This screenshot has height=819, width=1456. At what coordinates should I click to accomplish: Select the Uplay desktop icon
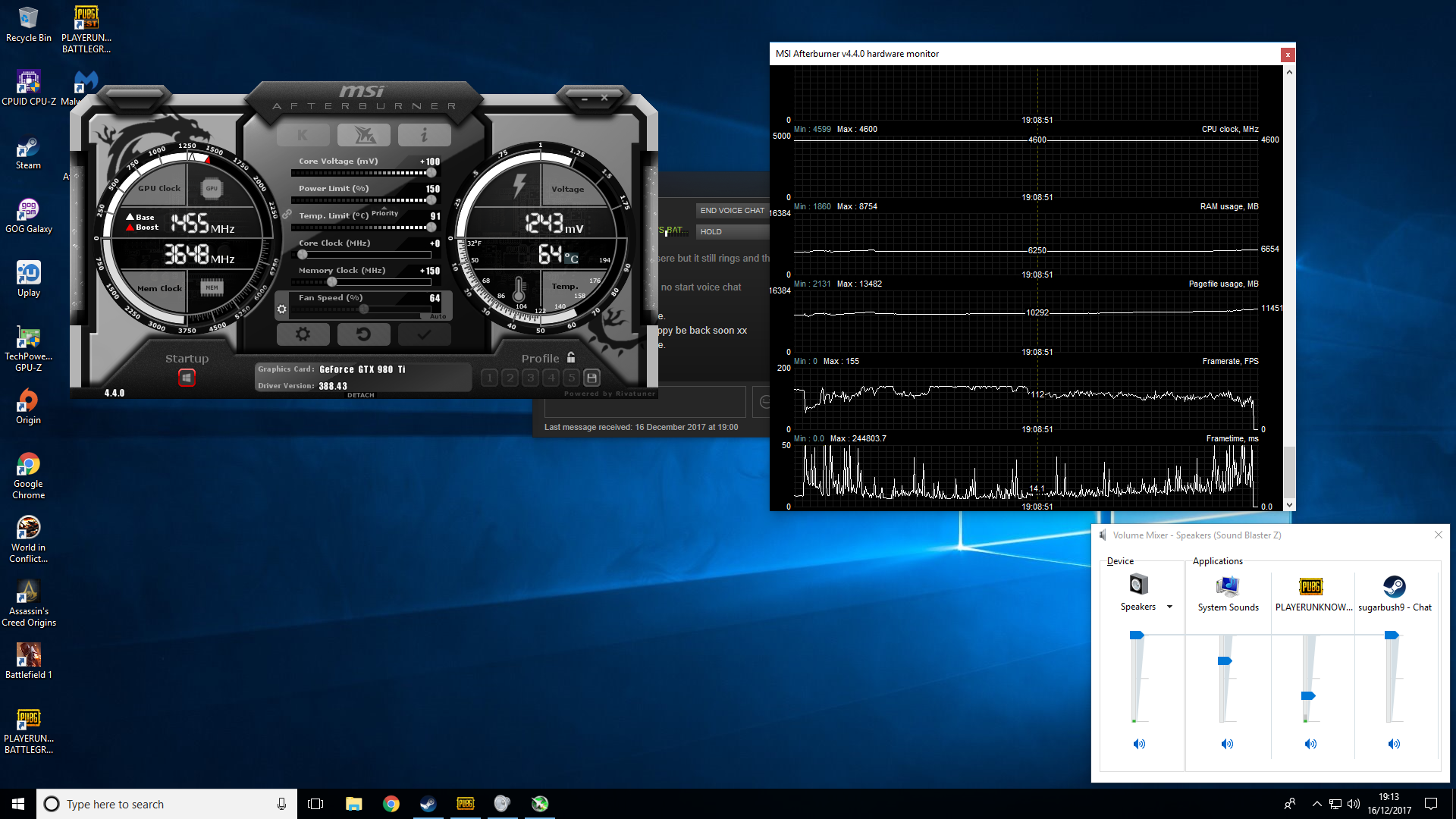click(x=29, y=280)
